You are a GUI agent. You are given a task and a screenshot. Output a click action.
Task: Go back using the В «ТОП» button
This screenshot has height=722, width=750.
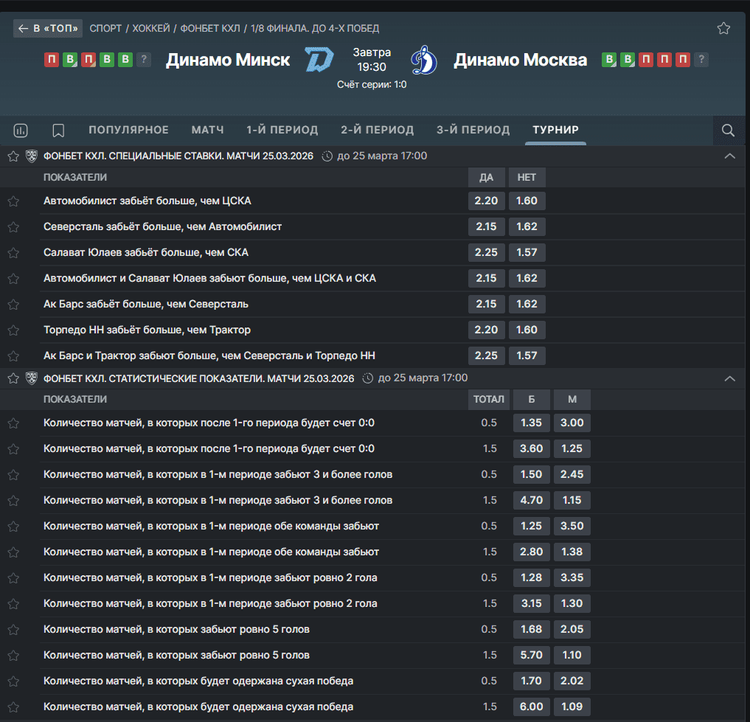(47, 28)
